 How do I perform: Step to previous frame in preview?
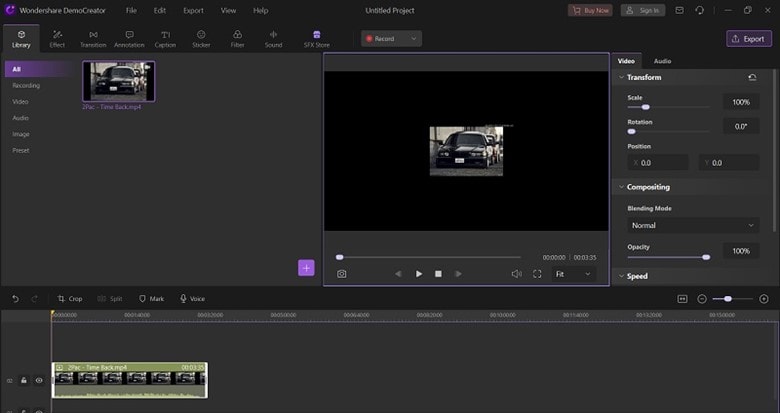point(398,274)
